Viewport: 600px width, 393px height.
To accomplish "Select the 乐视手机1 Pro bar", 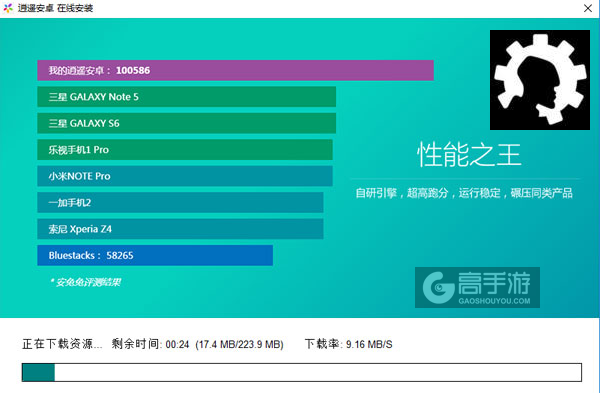I will [x=185, y=150].
